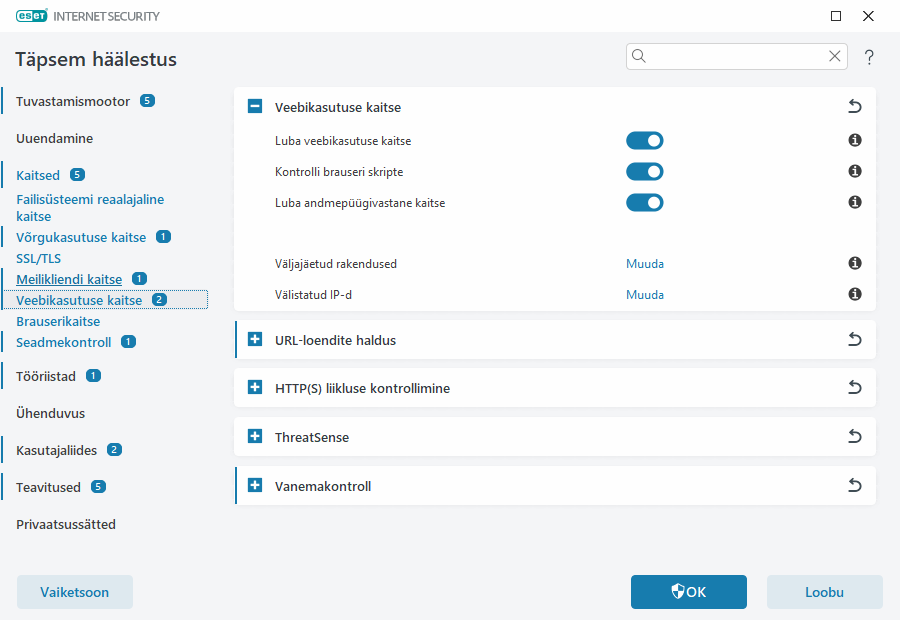This screenshot has height=620, width=900.
Task: Click revert arrow for URL-loendite haldus
Action: [854, 340]
